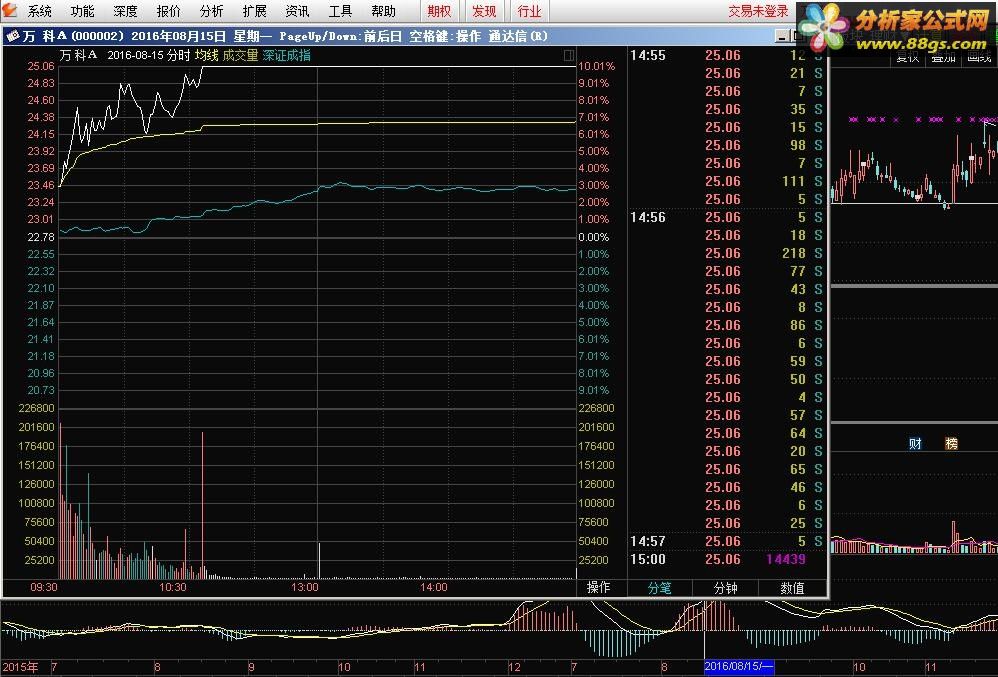Open the 资讯 menu
998x677 pixels.
pos(297,11)
